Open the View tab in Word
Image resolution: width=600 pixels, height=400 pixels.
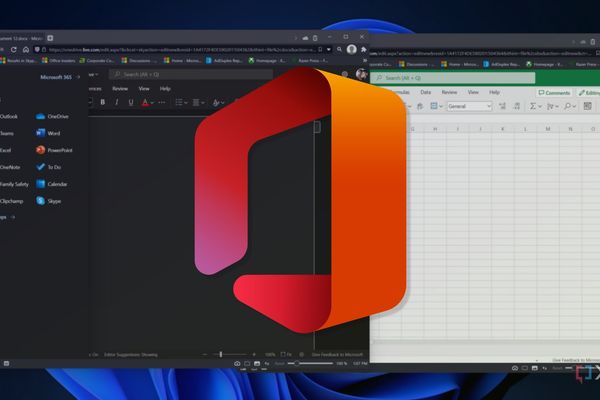tap(144, 88)
